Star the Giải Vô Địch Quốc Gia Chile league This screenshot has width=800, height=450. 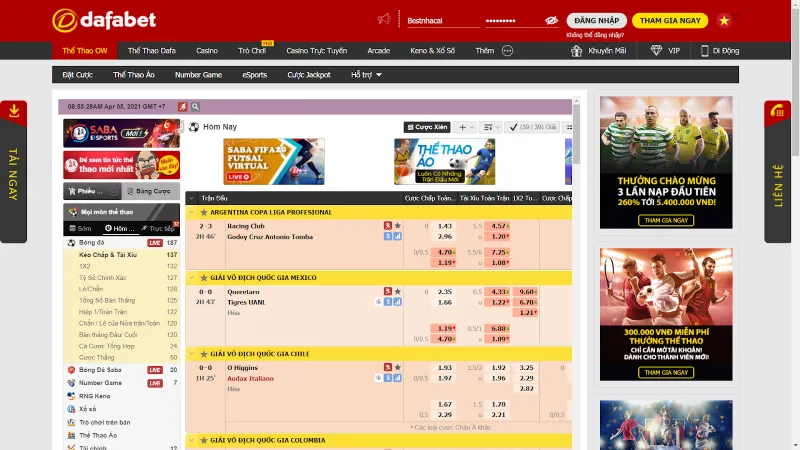pos(204,354)
